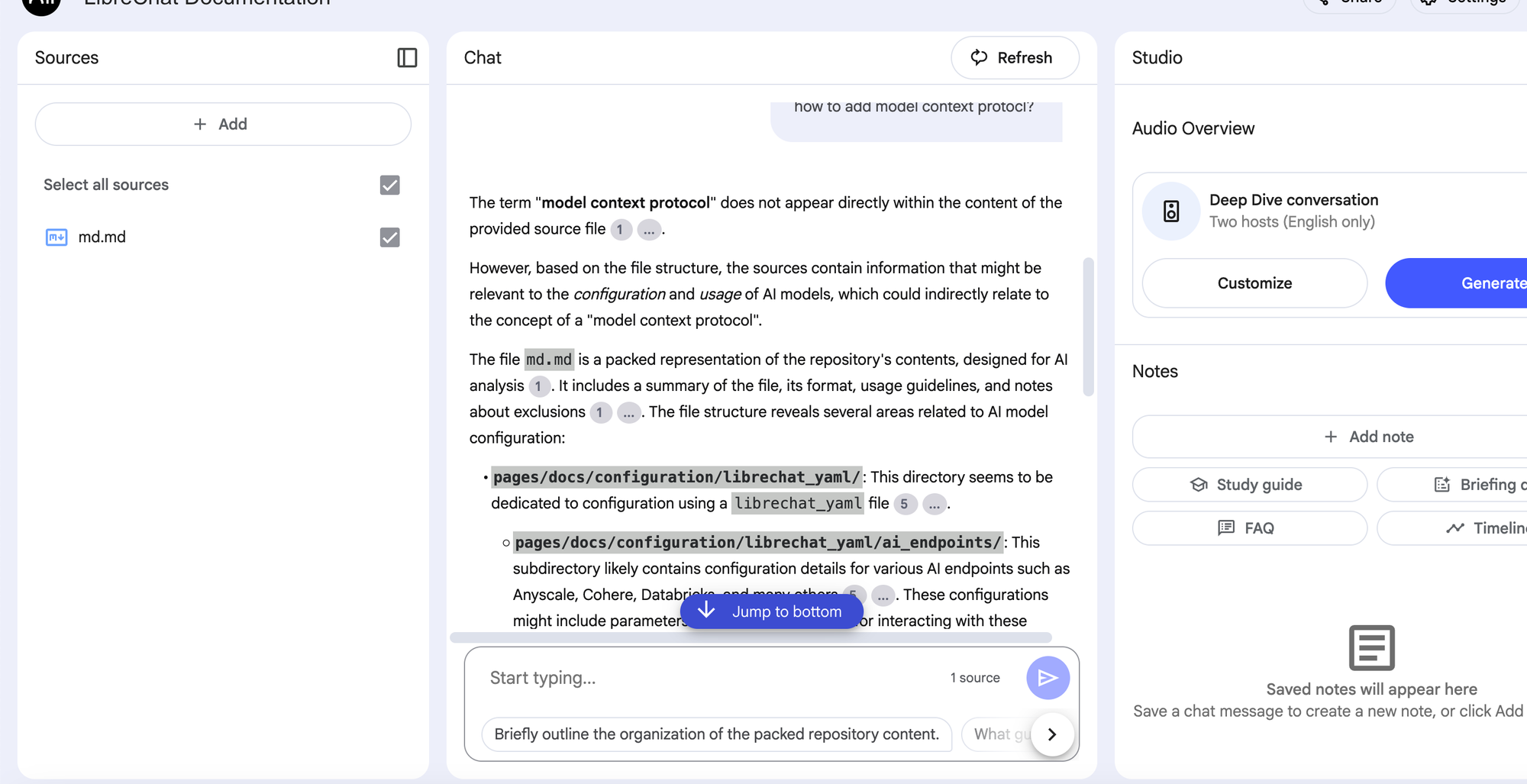This screenshot has height=784, width=1527.
Task: Send the chat message
Action: (1048, 678)
